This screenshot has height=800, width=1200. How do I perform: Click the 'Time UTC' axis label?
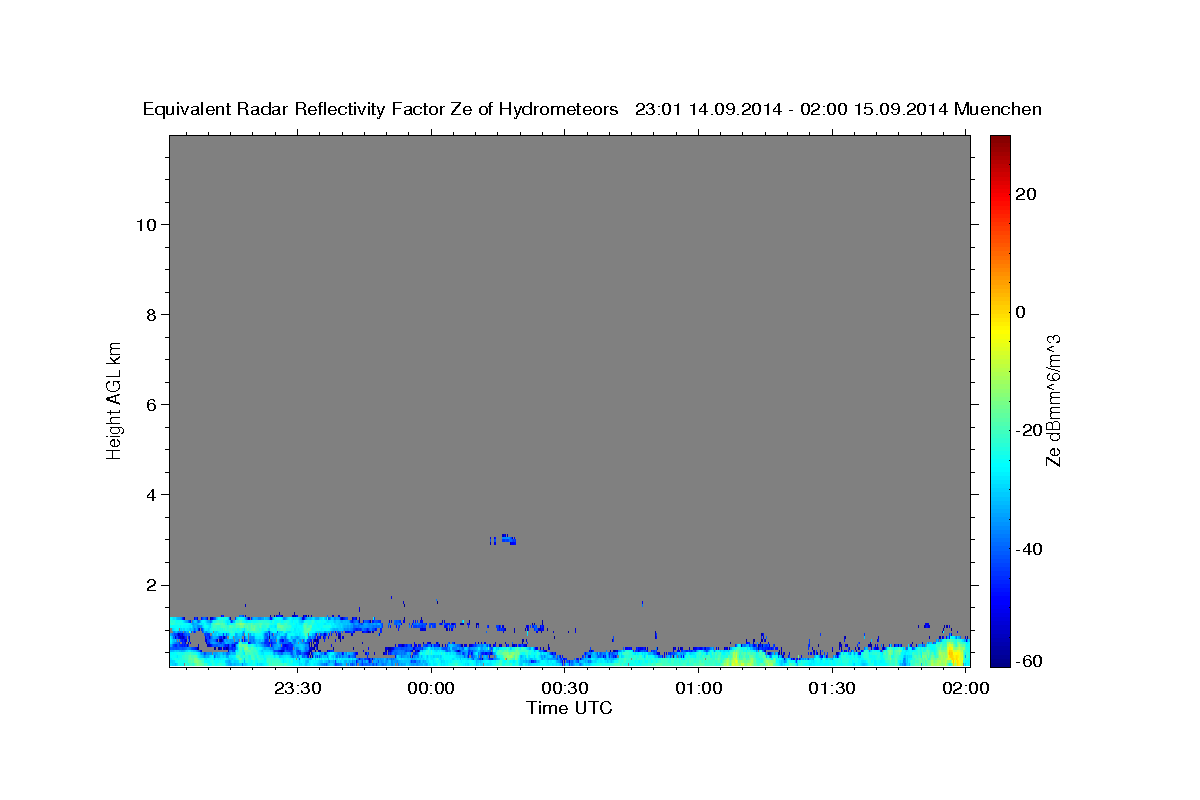point(569,708)
